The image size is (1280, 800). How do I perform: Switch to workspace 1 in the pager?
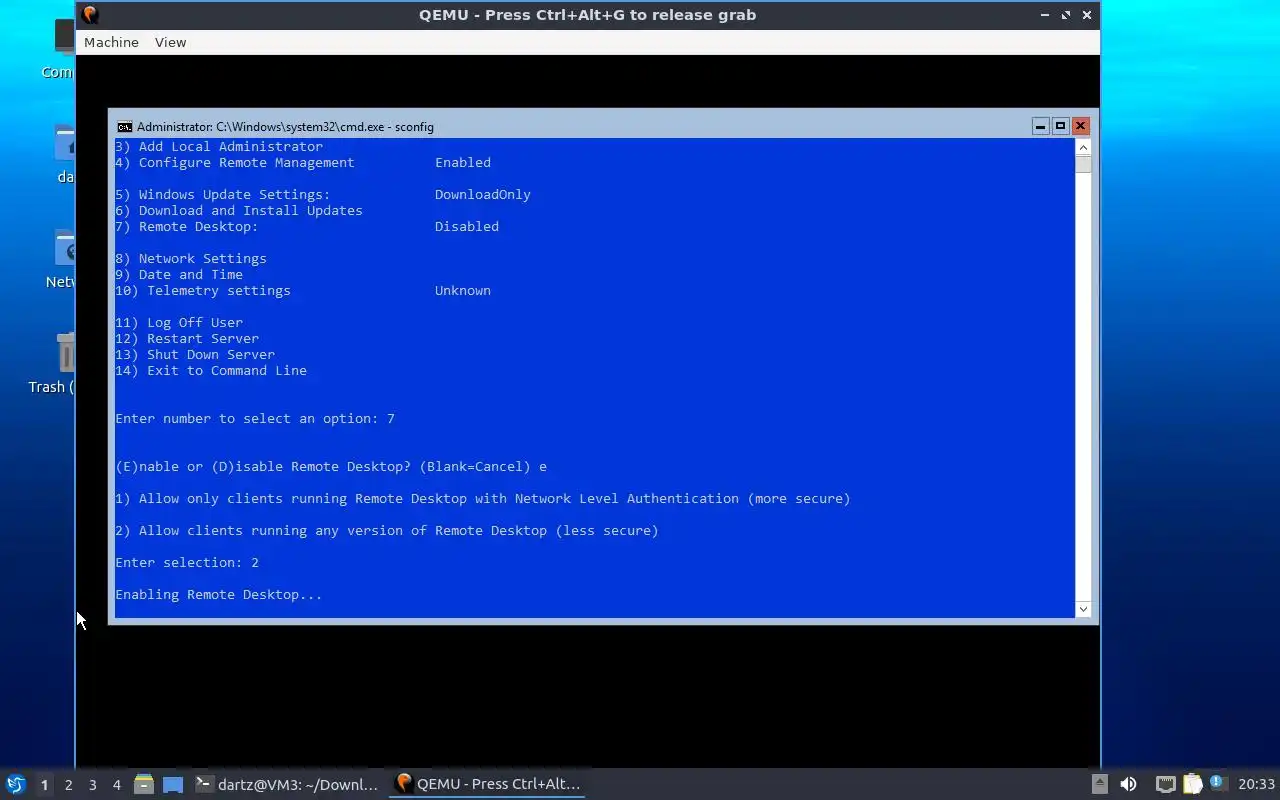click(x=44, y=785)
